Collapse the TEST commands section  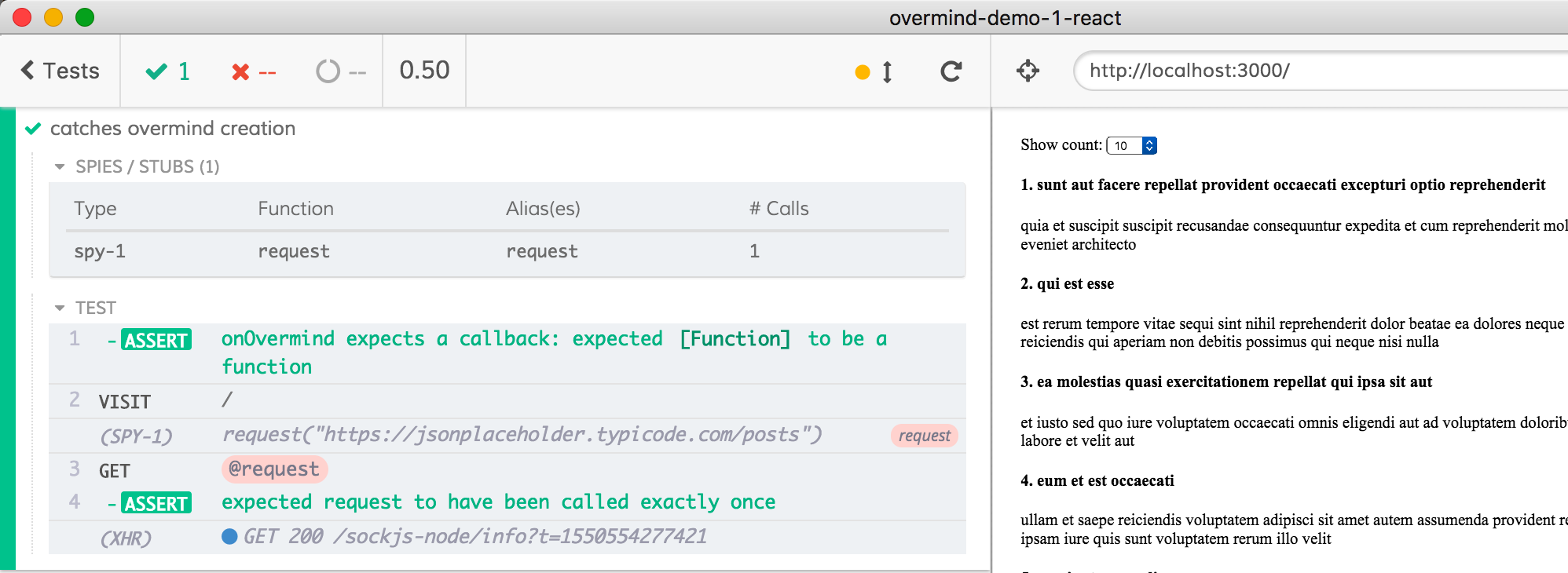click(x=60, y=308)
